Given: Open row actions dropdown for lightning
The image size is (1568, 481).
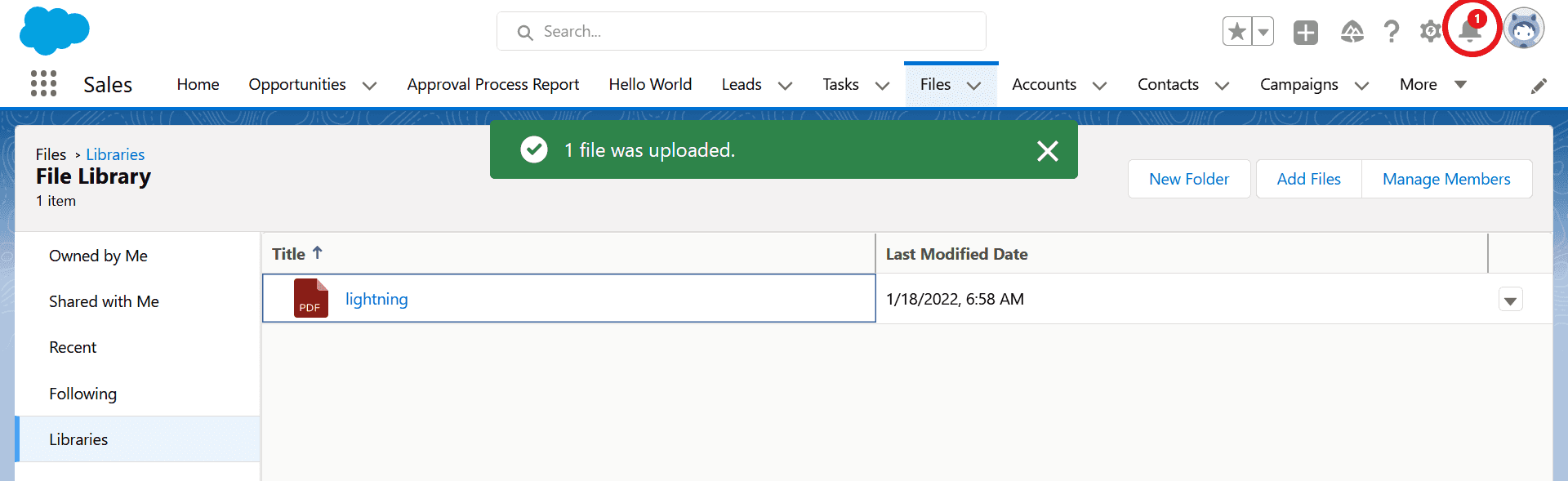Looking at the screenshot, I should [x=1511, y=300].
